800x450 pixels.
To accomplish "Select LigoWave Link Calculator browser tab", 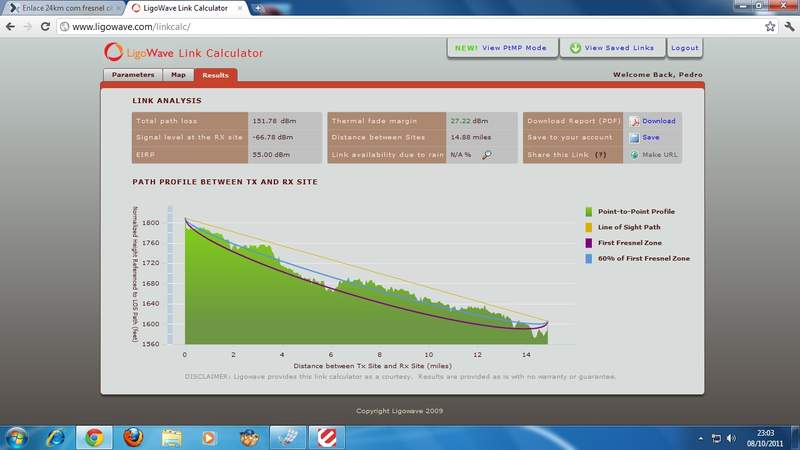I will point(186,8).
